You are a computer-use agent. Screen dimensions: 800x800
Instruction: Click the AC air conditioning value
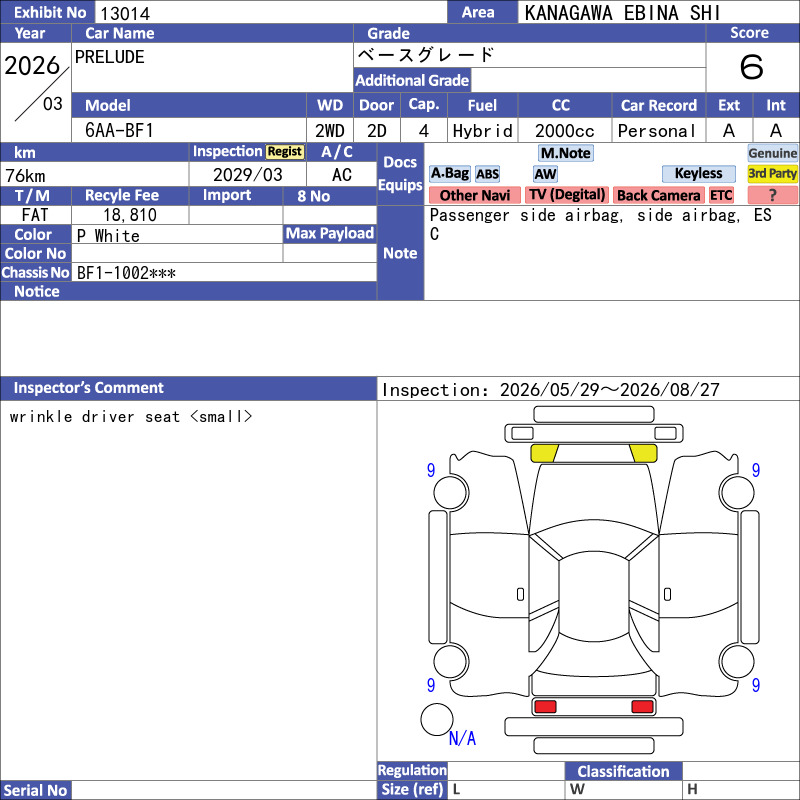click(341, 175)
